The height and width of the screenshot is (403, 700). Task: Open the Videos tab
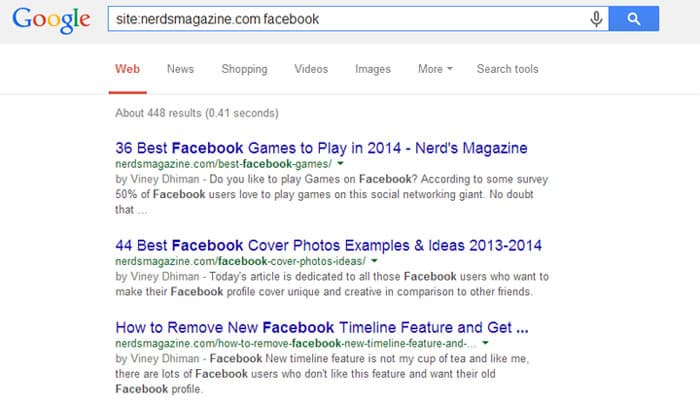(311, 69)
